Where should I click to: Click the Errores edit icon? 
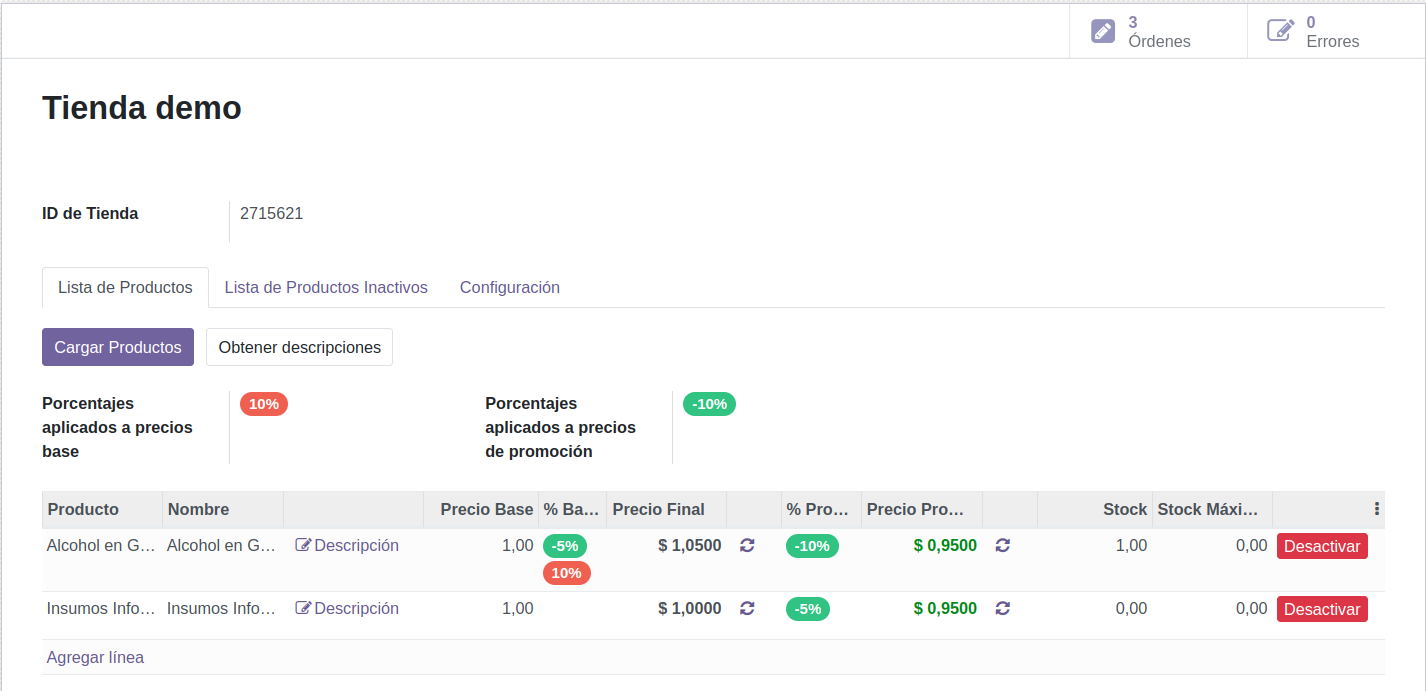[1280, 31]
